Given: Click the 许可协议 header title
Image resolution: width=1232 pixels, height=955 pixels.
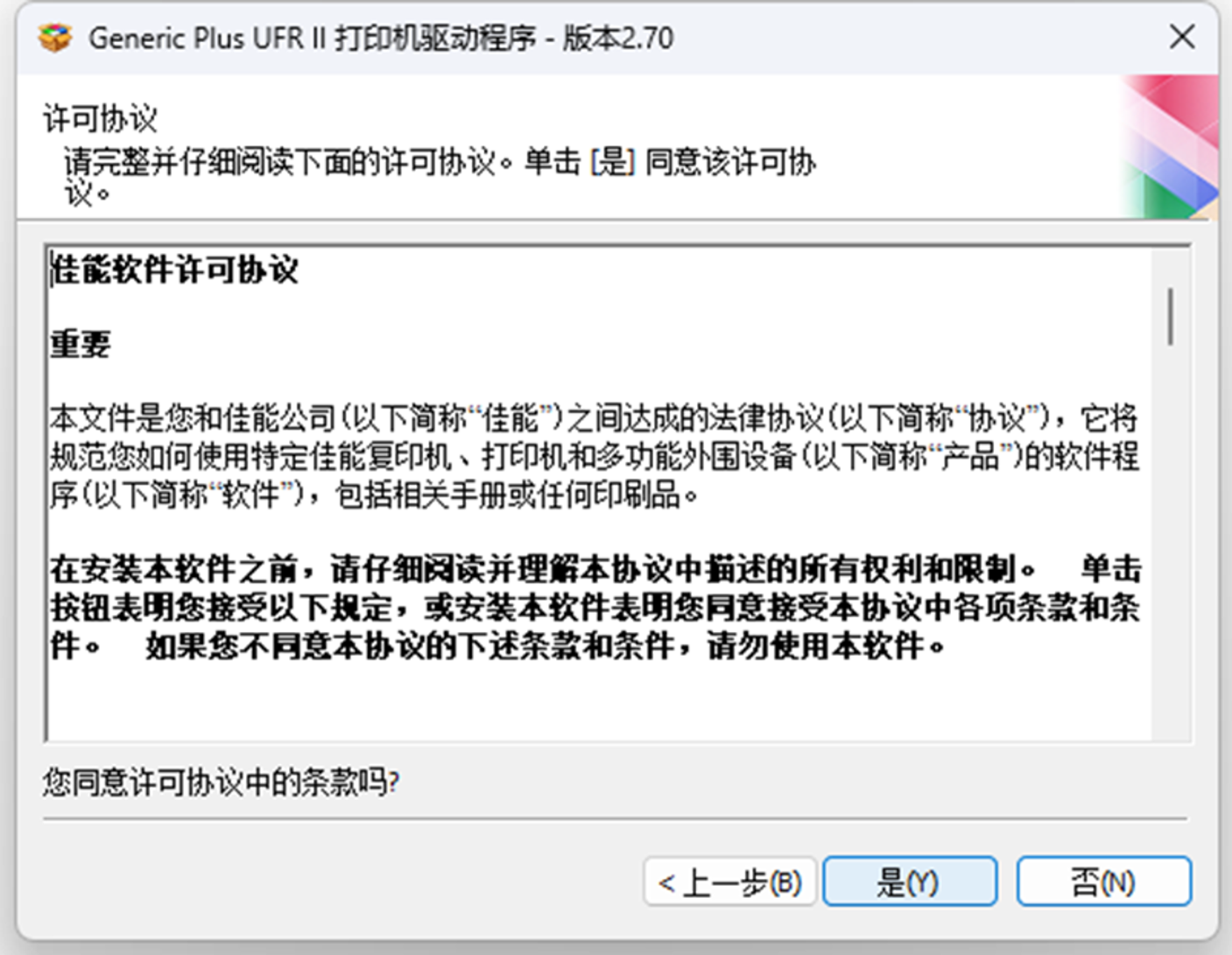Looking at the screenshot, I should [100, 118].
